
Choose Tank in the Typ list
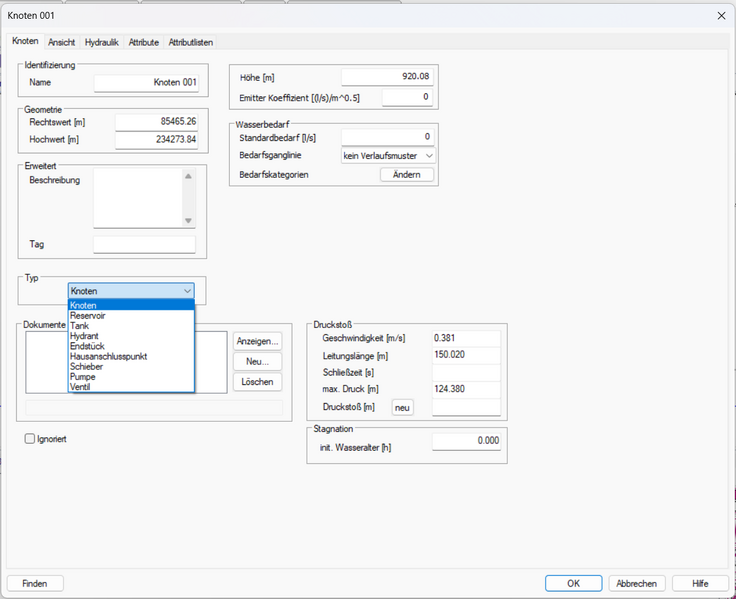point(131,326)
